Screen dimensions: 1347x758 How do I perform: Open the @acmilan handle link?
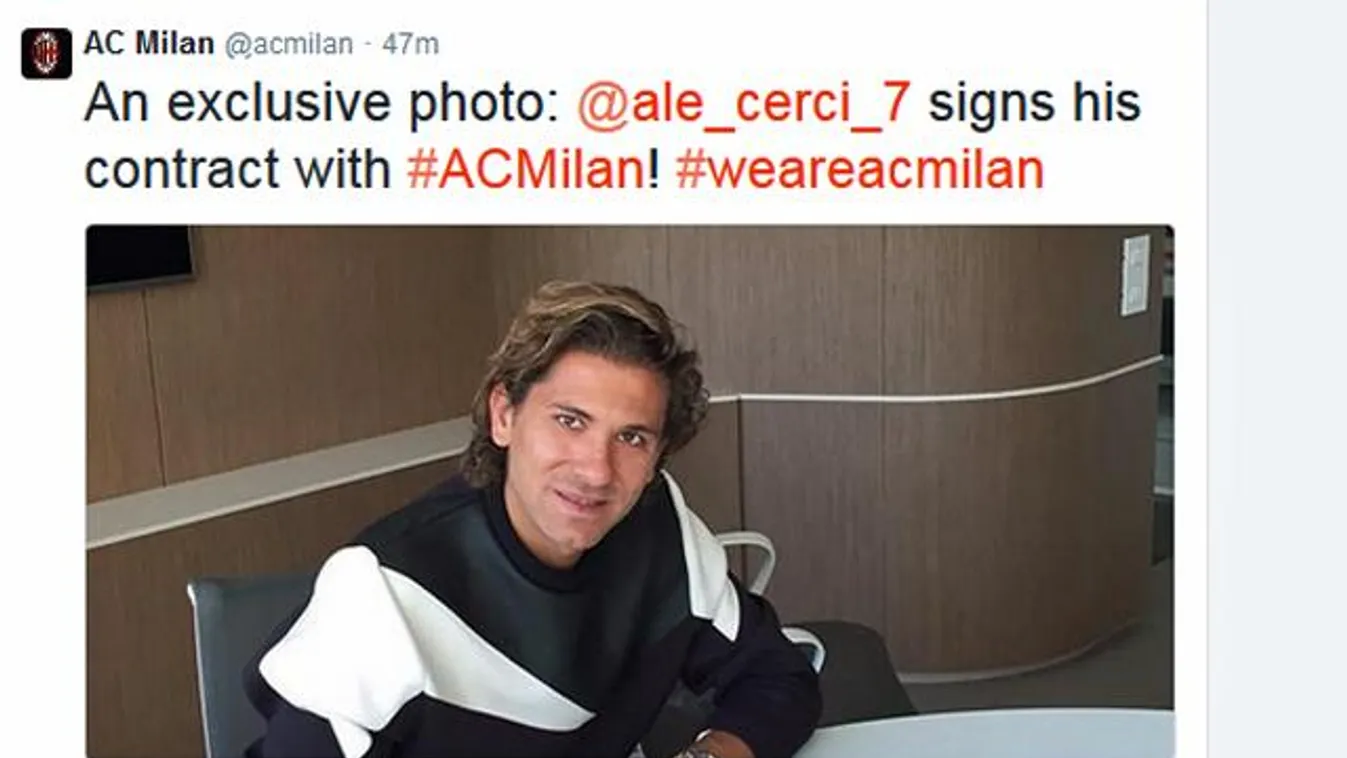point(289,45)
